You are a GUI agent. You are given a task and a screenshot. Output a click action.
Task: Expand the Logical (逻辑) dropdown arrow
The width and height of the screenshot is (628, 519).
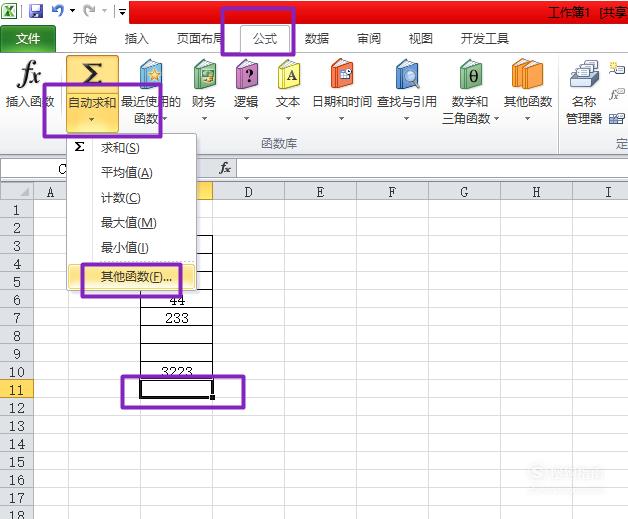pyautogui.click(x=246, y=119)
